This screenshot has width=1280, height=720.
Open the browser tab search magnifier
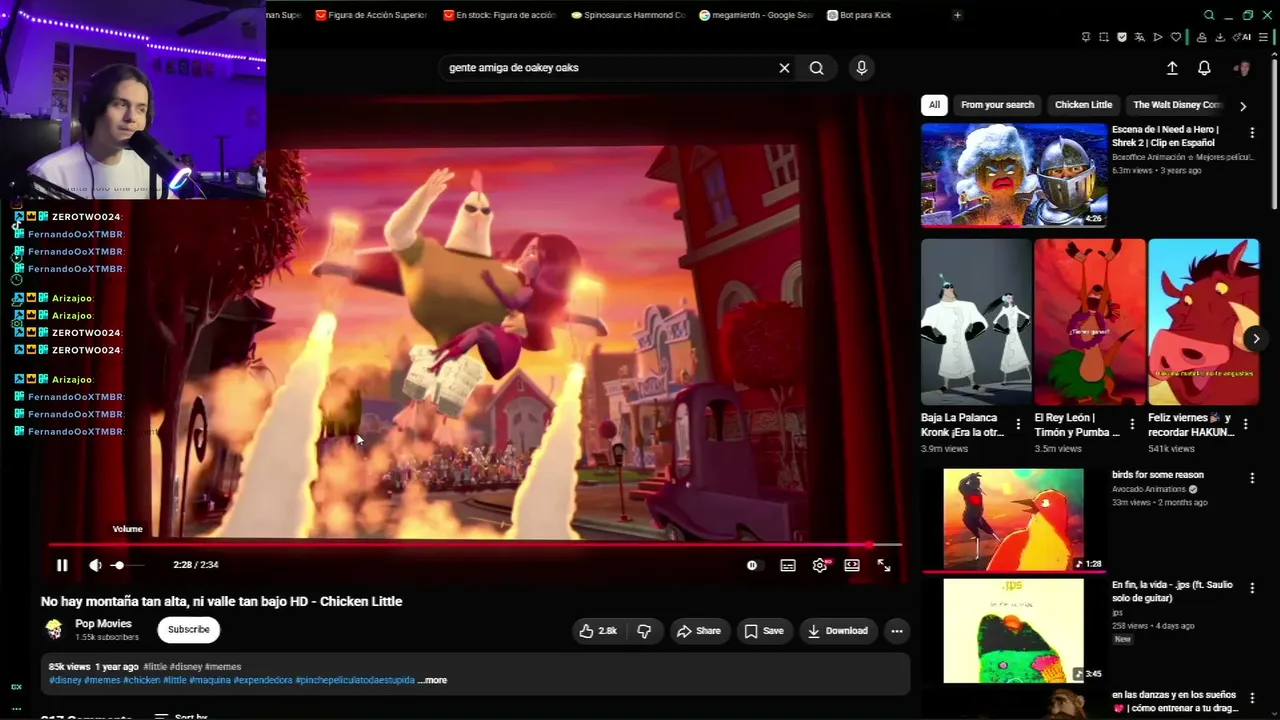point(1209,15)
